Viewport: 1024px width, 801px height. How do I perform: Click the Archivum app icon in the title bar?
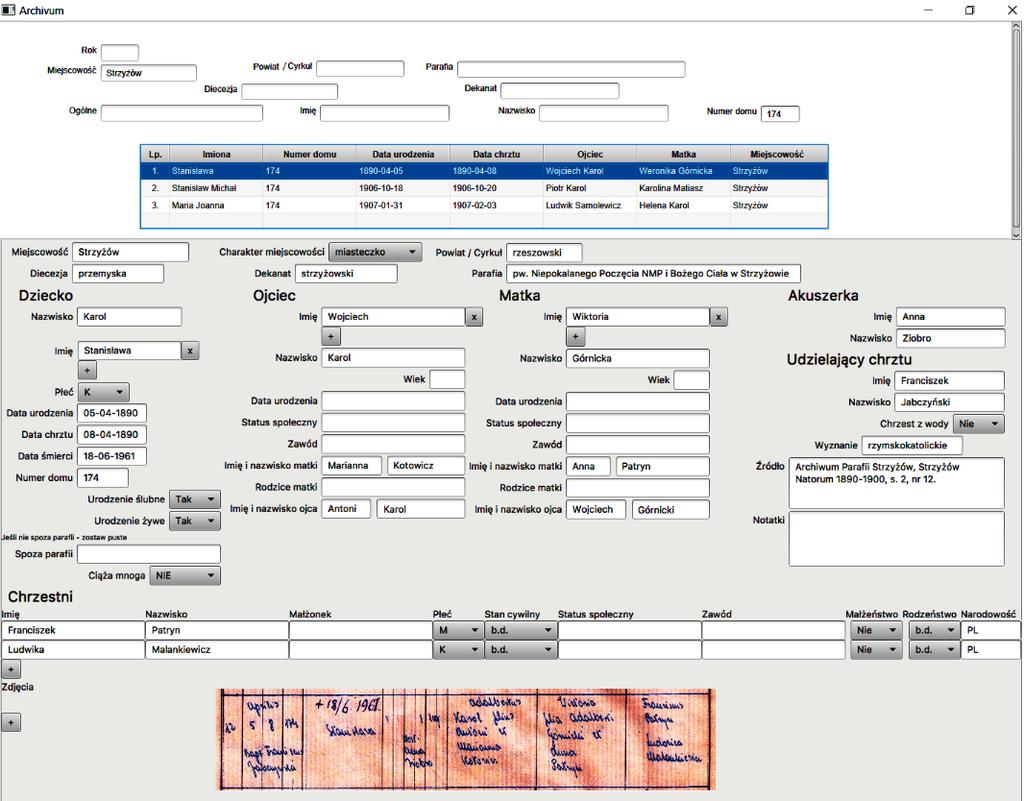pos(8,10)
